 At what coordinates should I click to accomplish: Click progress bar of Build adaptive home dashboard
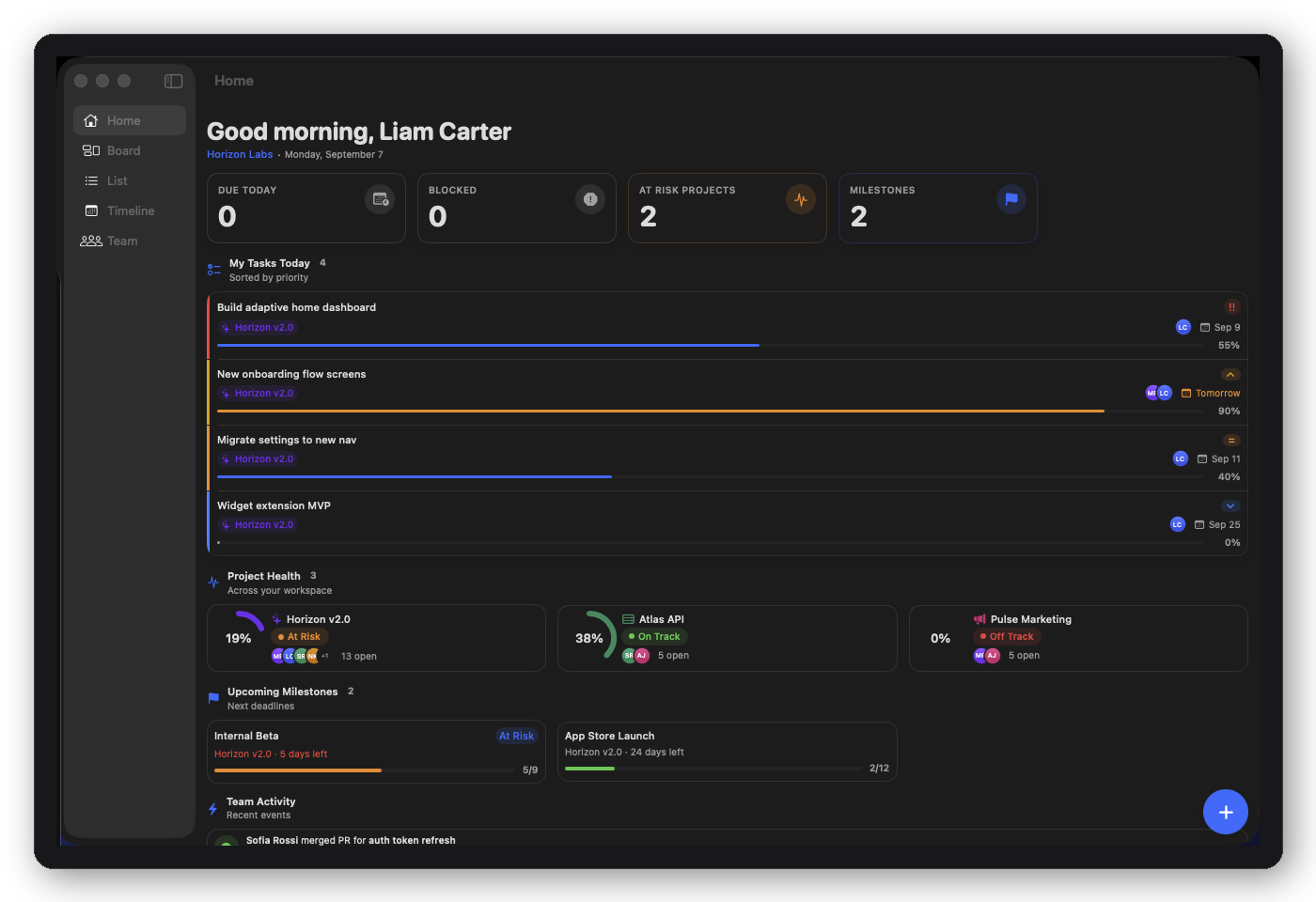click(x=710, y=346)
